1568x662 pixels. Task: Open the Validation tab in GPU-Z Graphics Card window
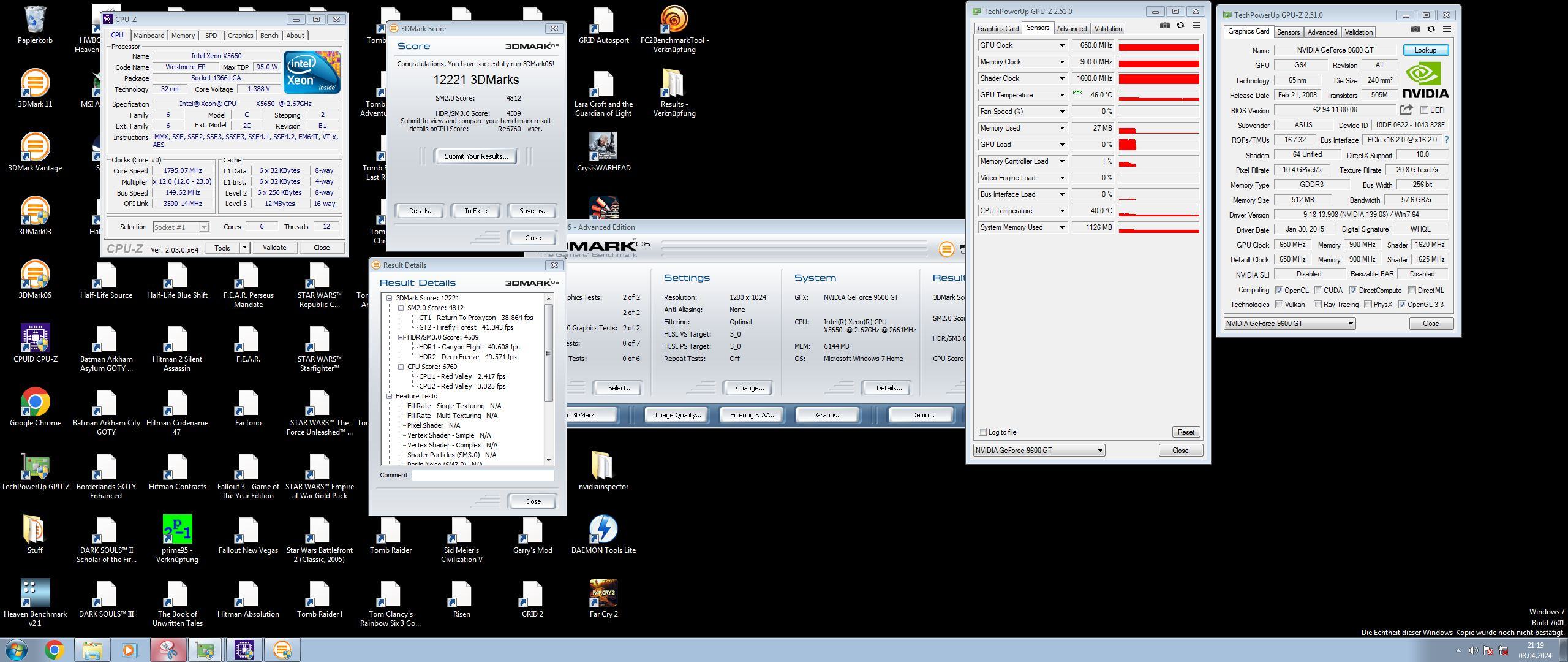click(1359, 32)
